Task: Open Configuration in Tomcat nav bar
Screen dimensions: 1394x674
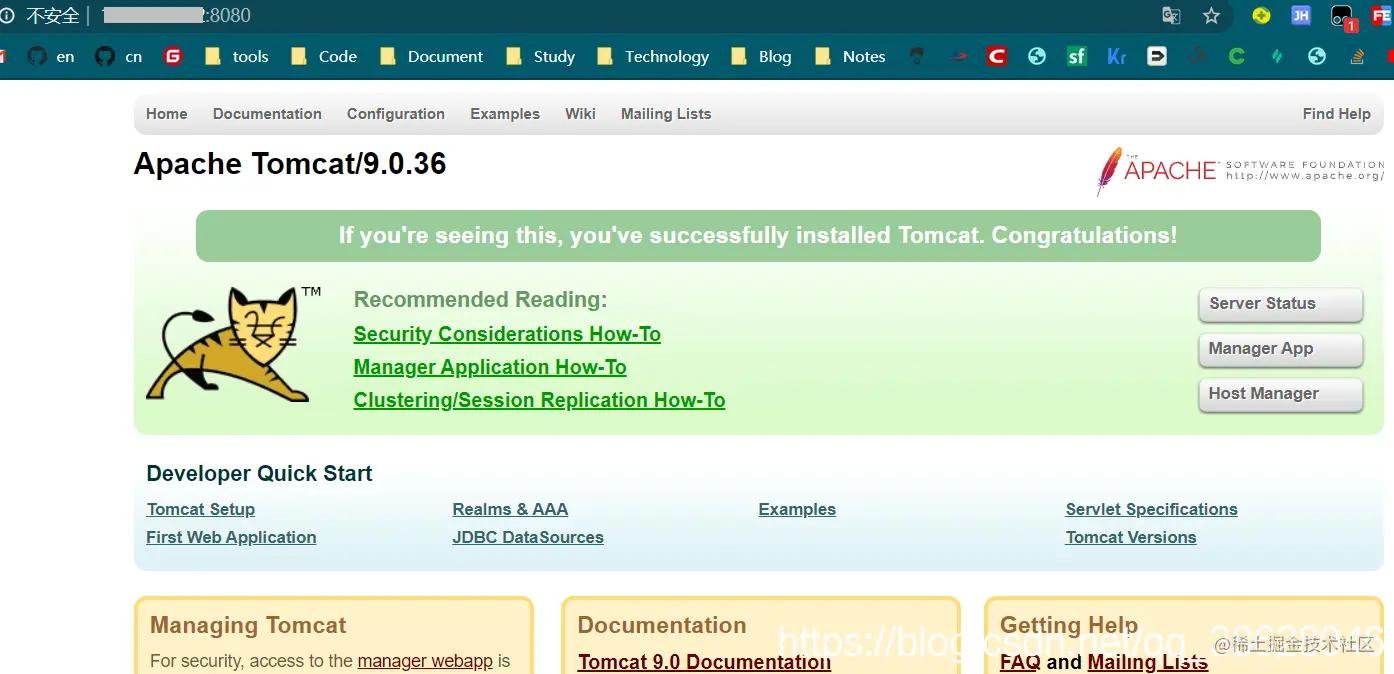Action: (396, 114)
